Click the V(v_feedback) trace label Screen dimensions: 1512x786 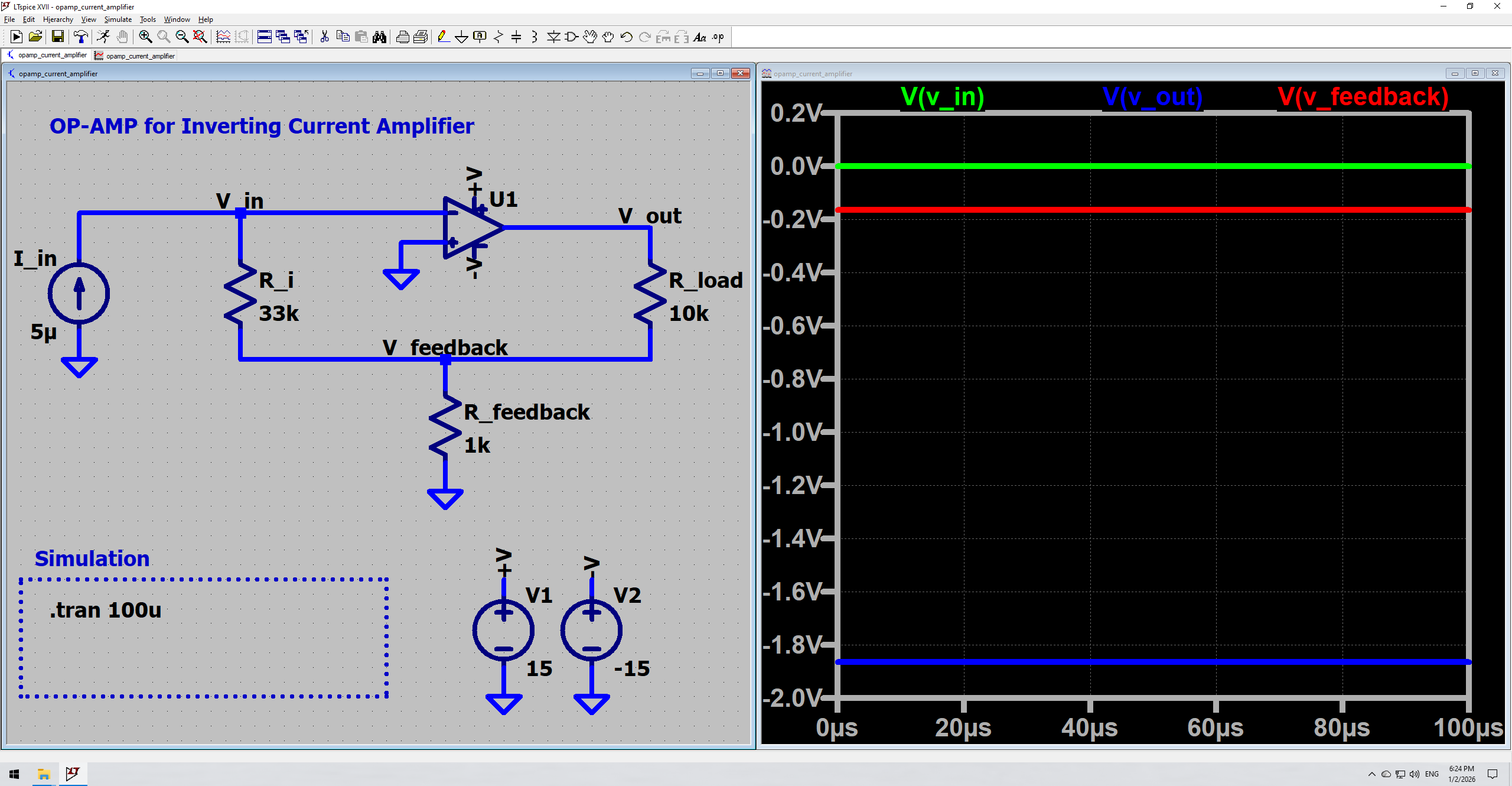point(1363,97)
